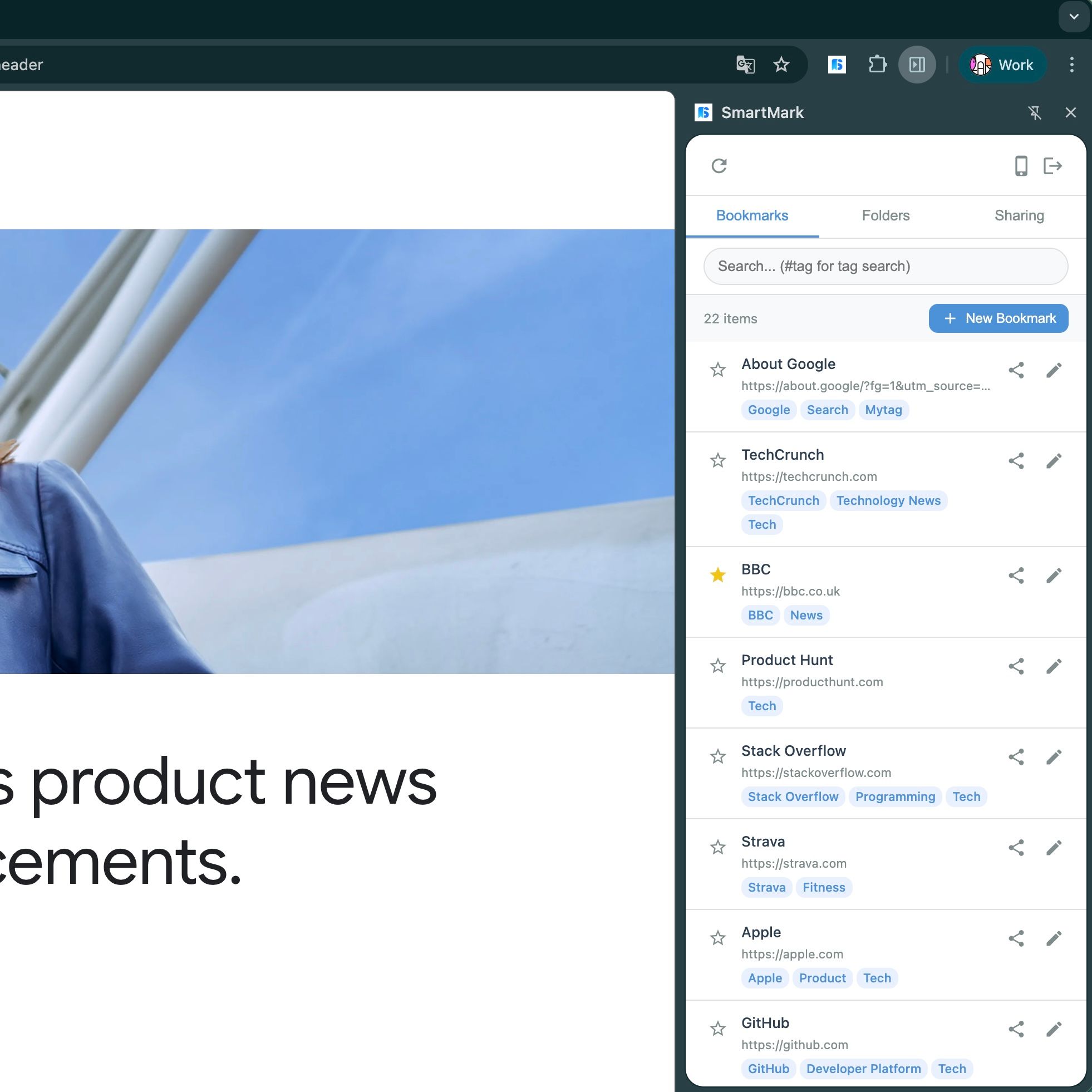Click the Fitness tag on Strava
Viewport: 1092px width, 1092px height.
[824, 887]
